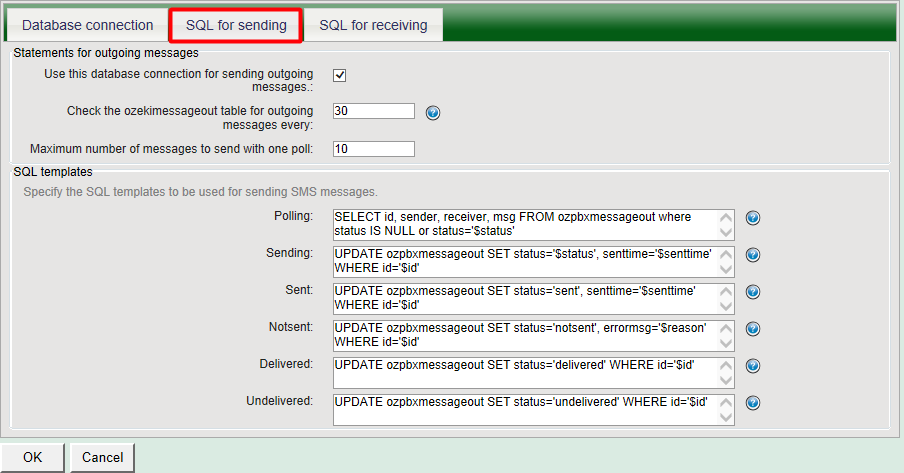Open help for the Sending SQL template
Screen dimensions: 904x473
tap(754, 255)
